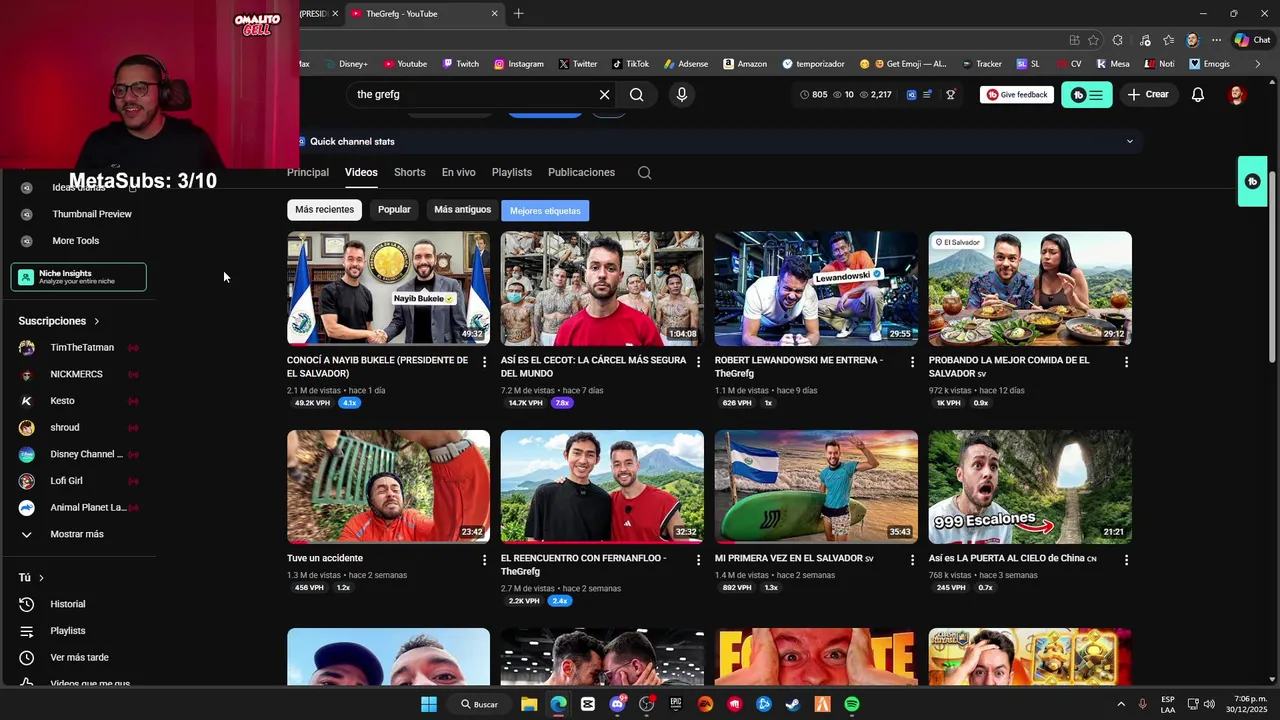The height and width of the screenshot is (720, 1280).
Task: Open the Twitch bookmark
Action: (x=461, y=64)
